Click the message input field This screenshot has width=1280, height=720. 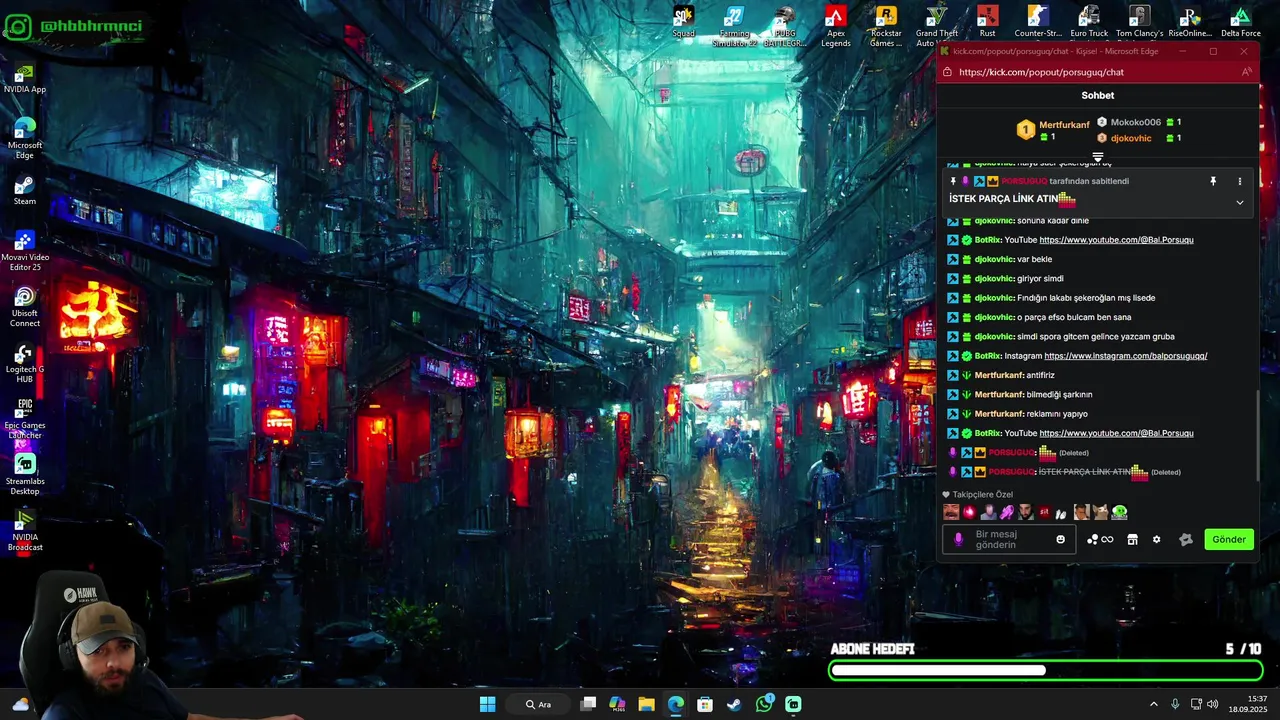pyautogui.click(x=1009, y=539)
